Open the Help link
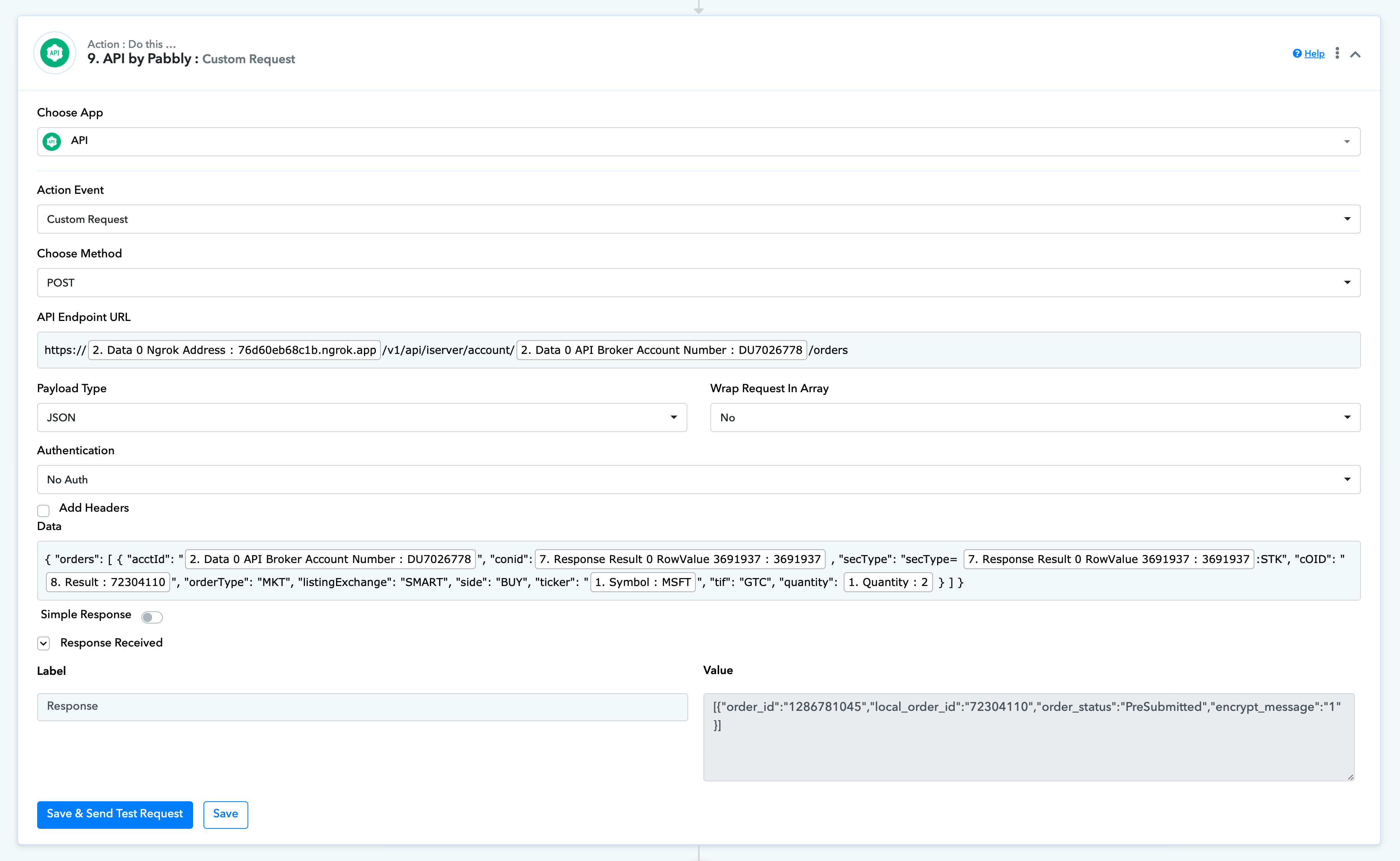The height and width of the screenshot is (861, 1400). coord(1314,54)
